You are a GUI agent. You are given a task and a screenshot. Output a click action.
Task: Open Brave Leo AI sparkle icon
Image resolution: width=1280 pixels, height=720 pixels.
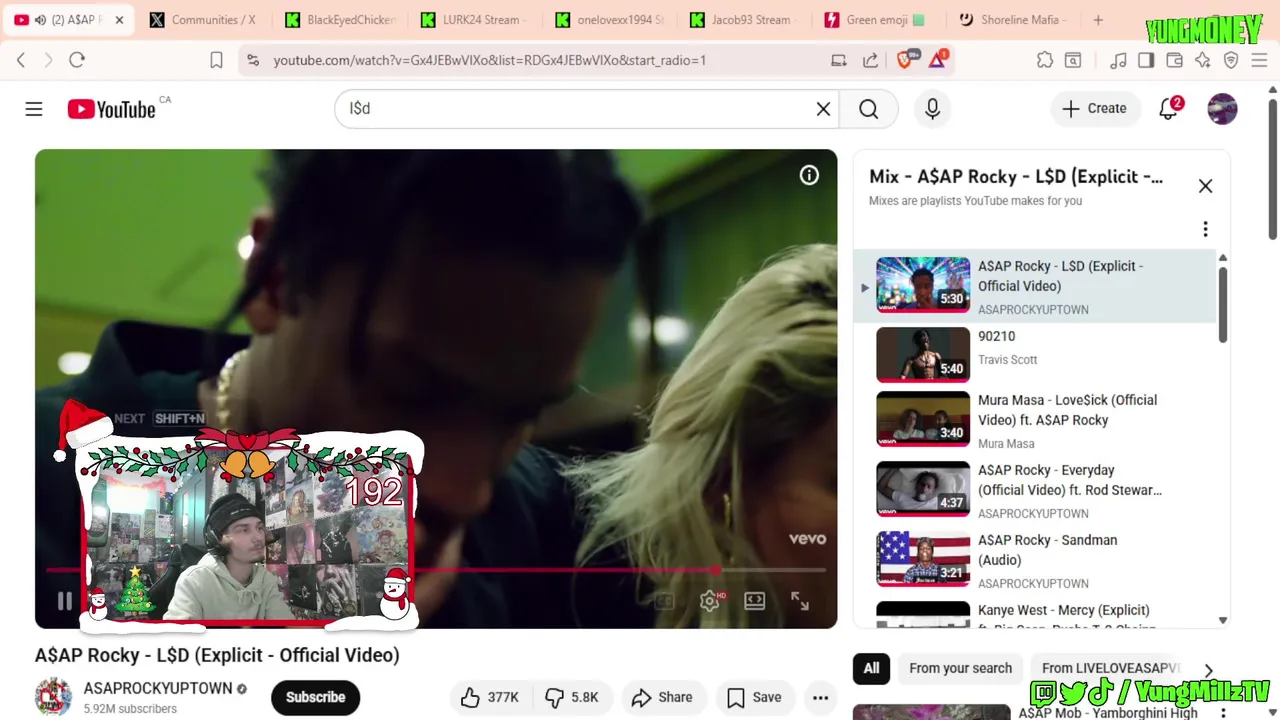[1203, 60]
